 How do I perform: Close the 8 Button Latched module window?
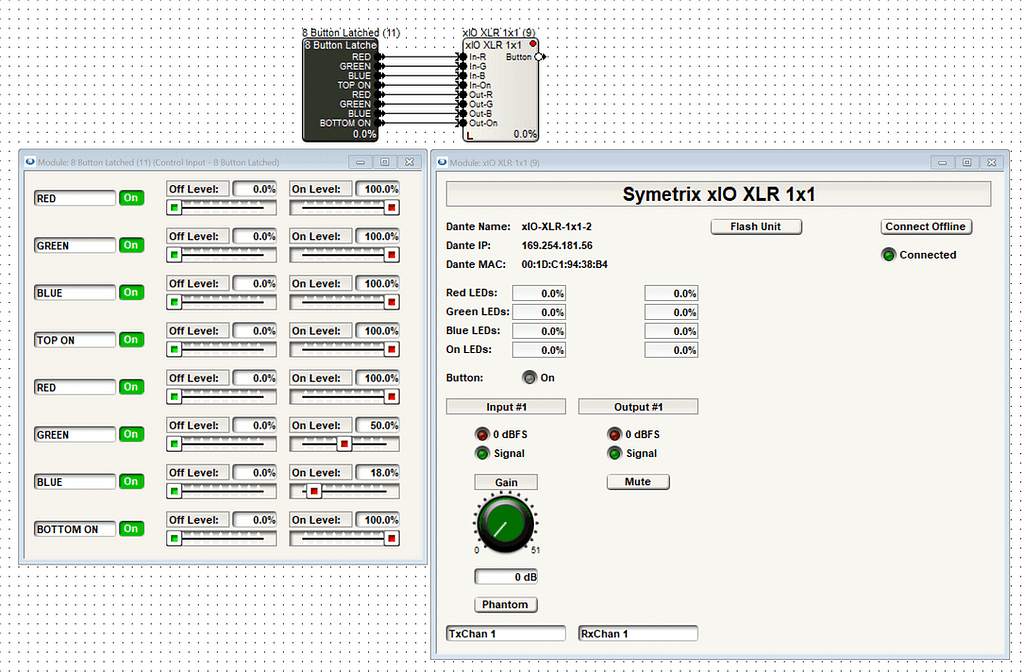pos(409,162)
